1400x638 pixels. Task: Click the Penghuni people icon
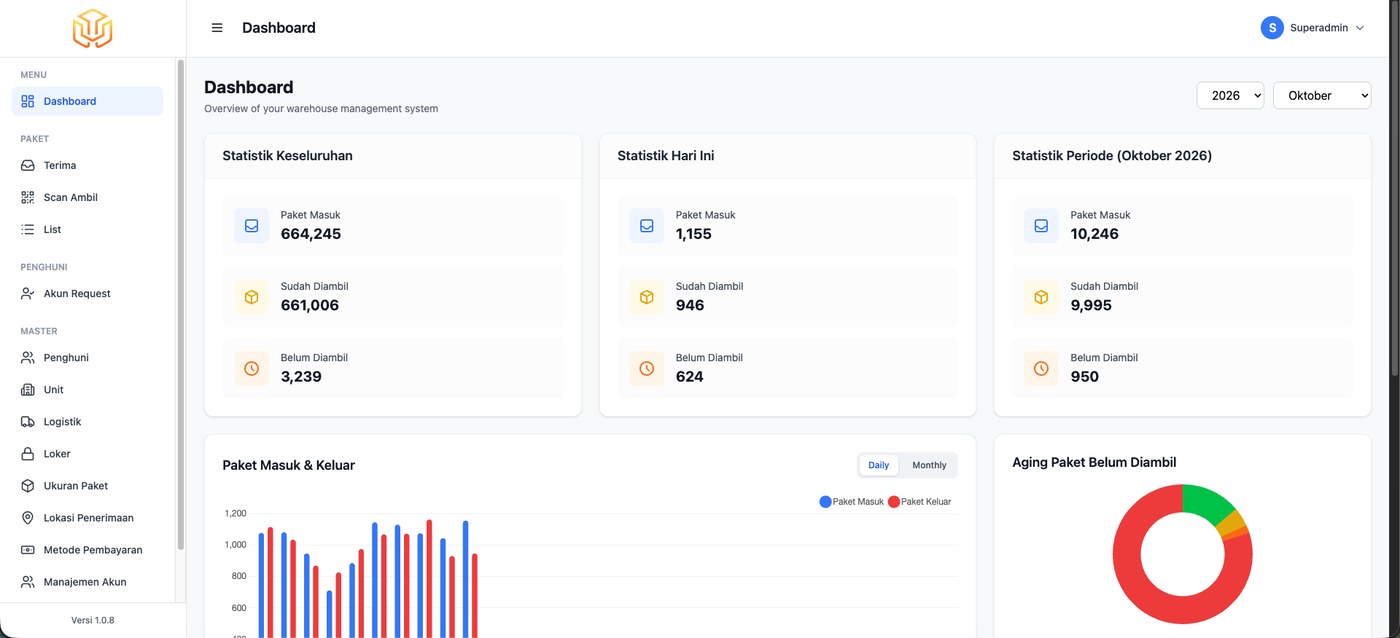[28, 357]
